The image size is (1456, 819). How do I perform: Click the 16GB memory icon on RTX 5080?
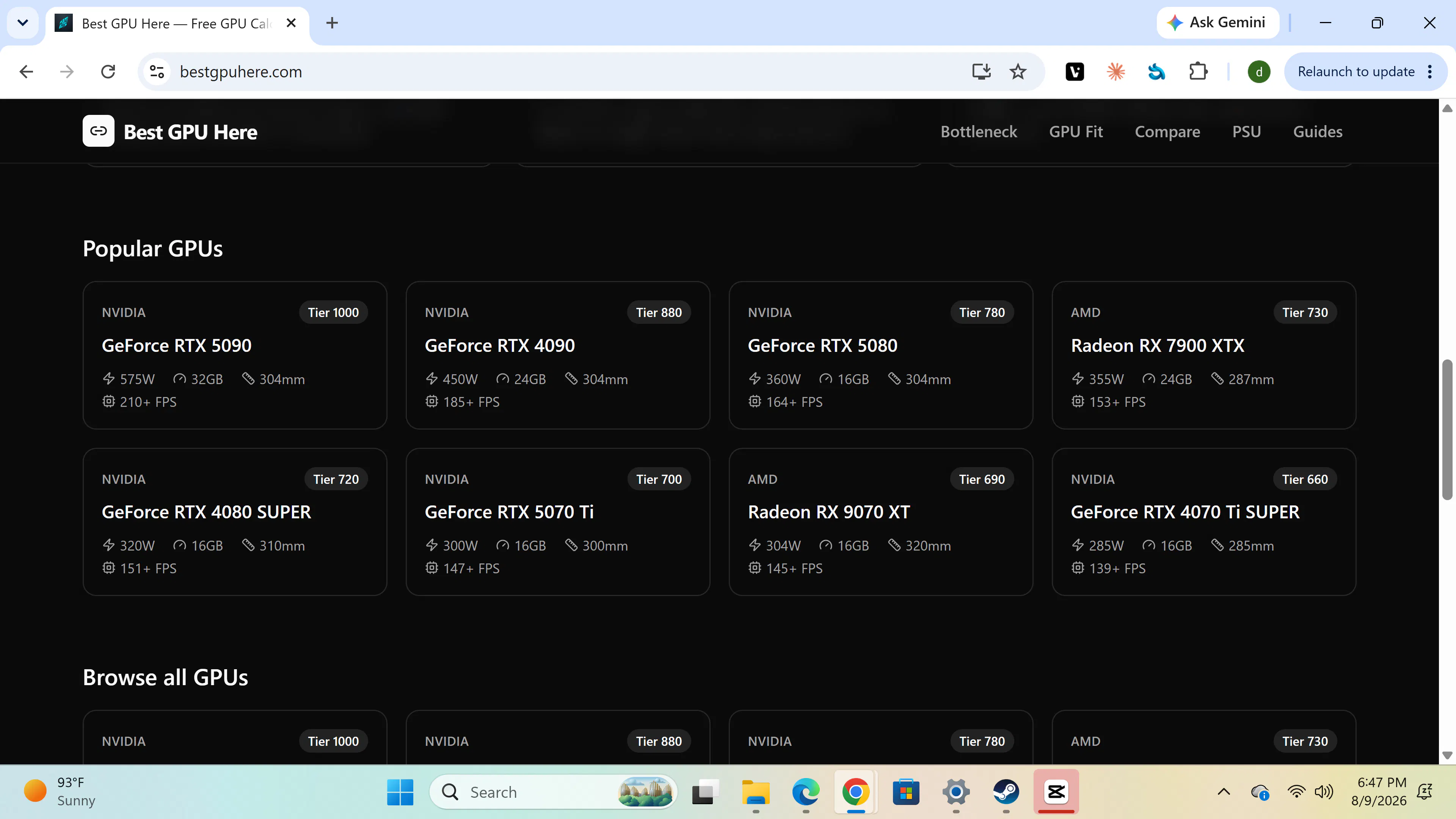(x=826, y=379)
